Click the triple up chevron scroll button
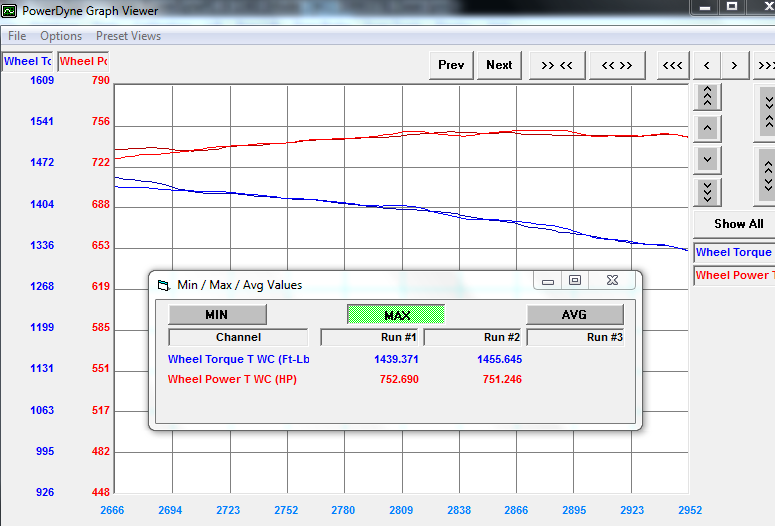The height and width of the screenshot is (526, 775). pyautogui.click(x=707, y=97)
